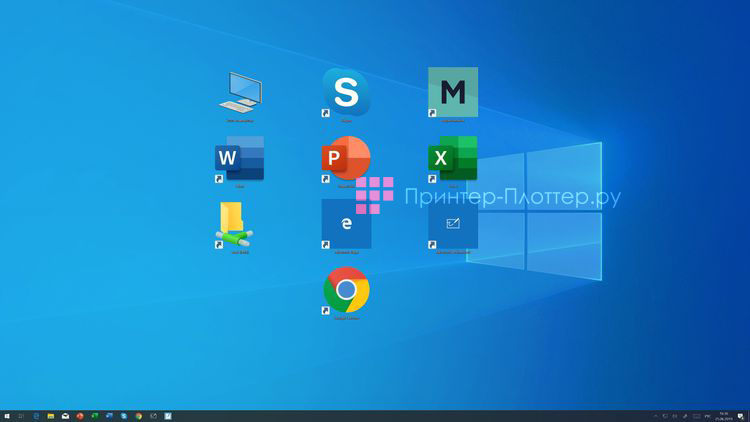750x422 pixels.
Task: Open File Explorer from the taskbar
Action: 51,415
